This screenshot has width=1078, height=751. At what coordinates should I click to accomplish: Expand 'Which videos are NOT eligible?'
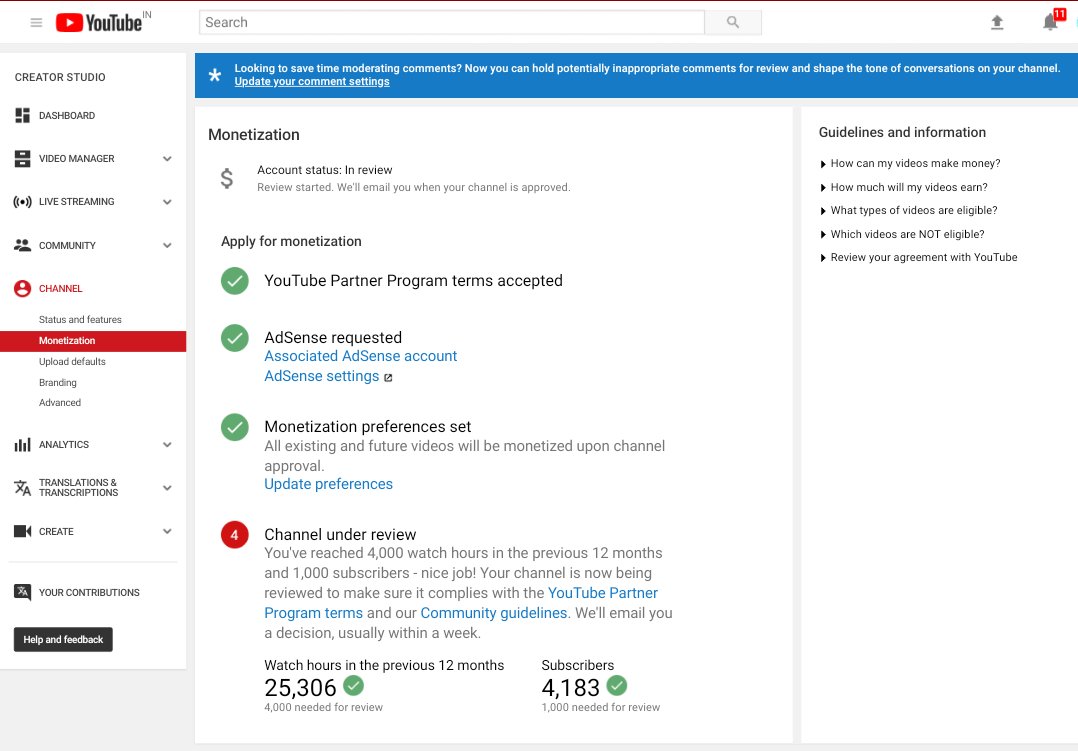coord(902,235)
